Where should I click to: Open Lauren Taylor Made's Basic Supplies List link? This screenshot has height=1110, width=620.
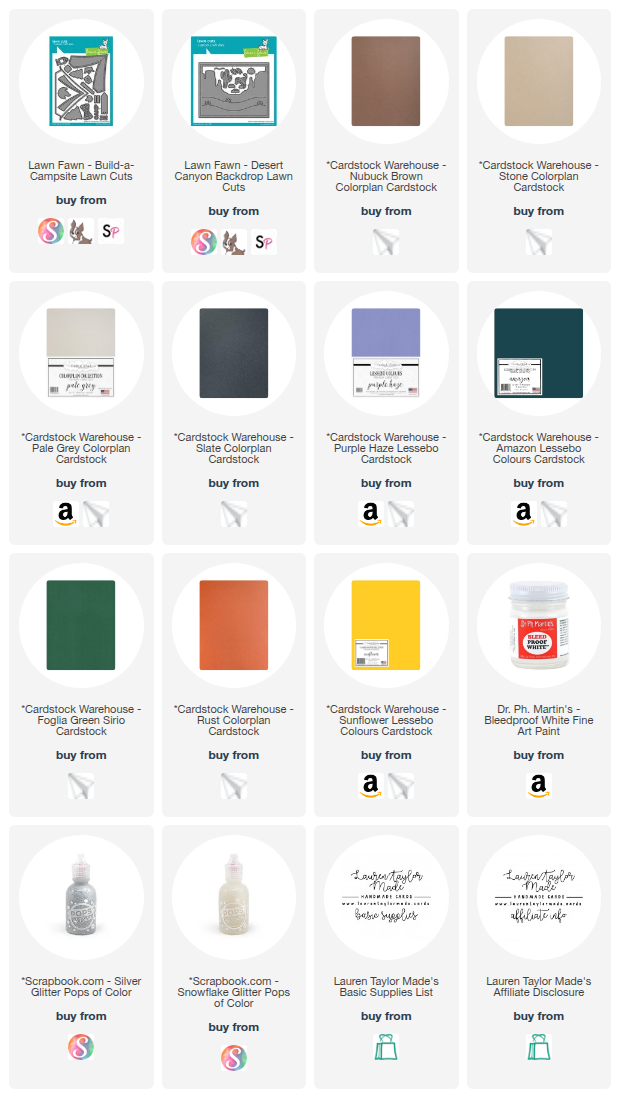(x=386, y=987)
